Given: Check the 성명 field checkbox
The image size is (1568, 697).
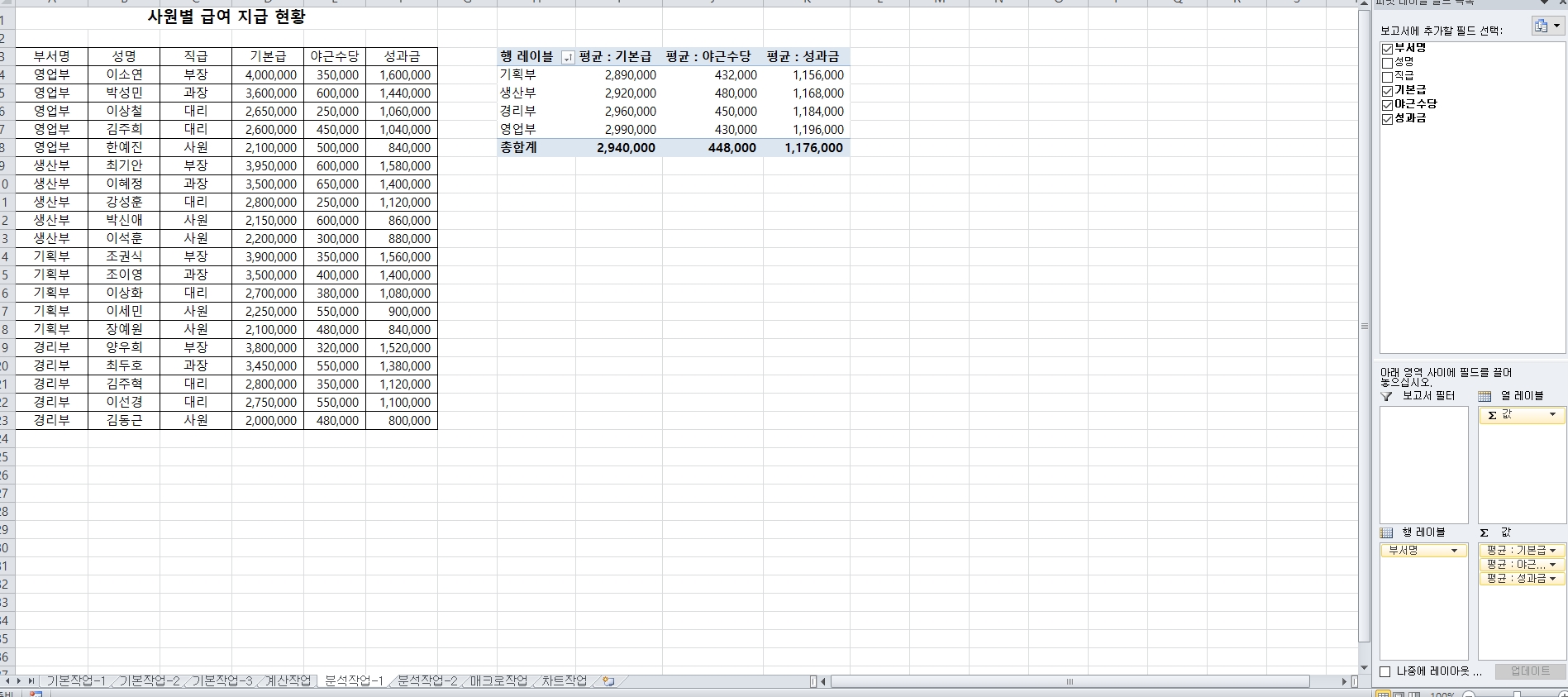Looking at the screenshot, I should coord(1387,63).
